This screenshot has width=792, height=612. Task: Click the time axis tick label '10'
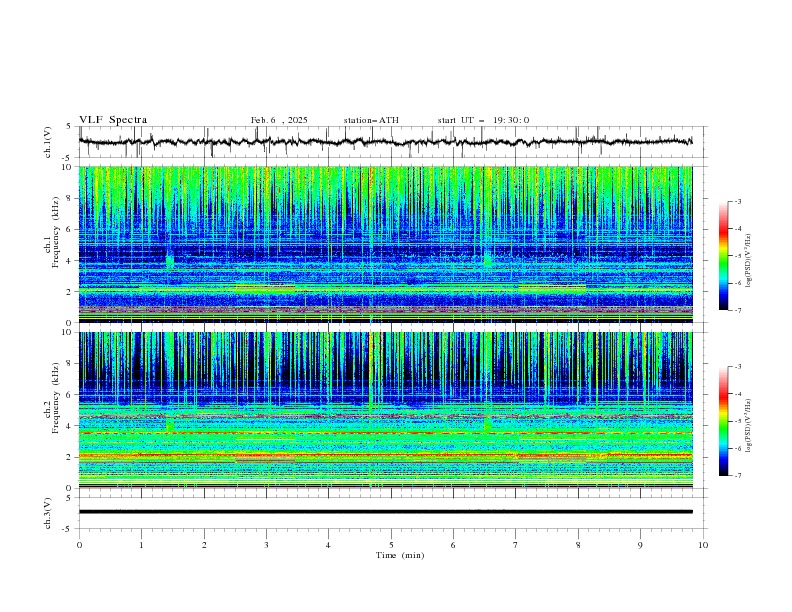pos(703,545)
